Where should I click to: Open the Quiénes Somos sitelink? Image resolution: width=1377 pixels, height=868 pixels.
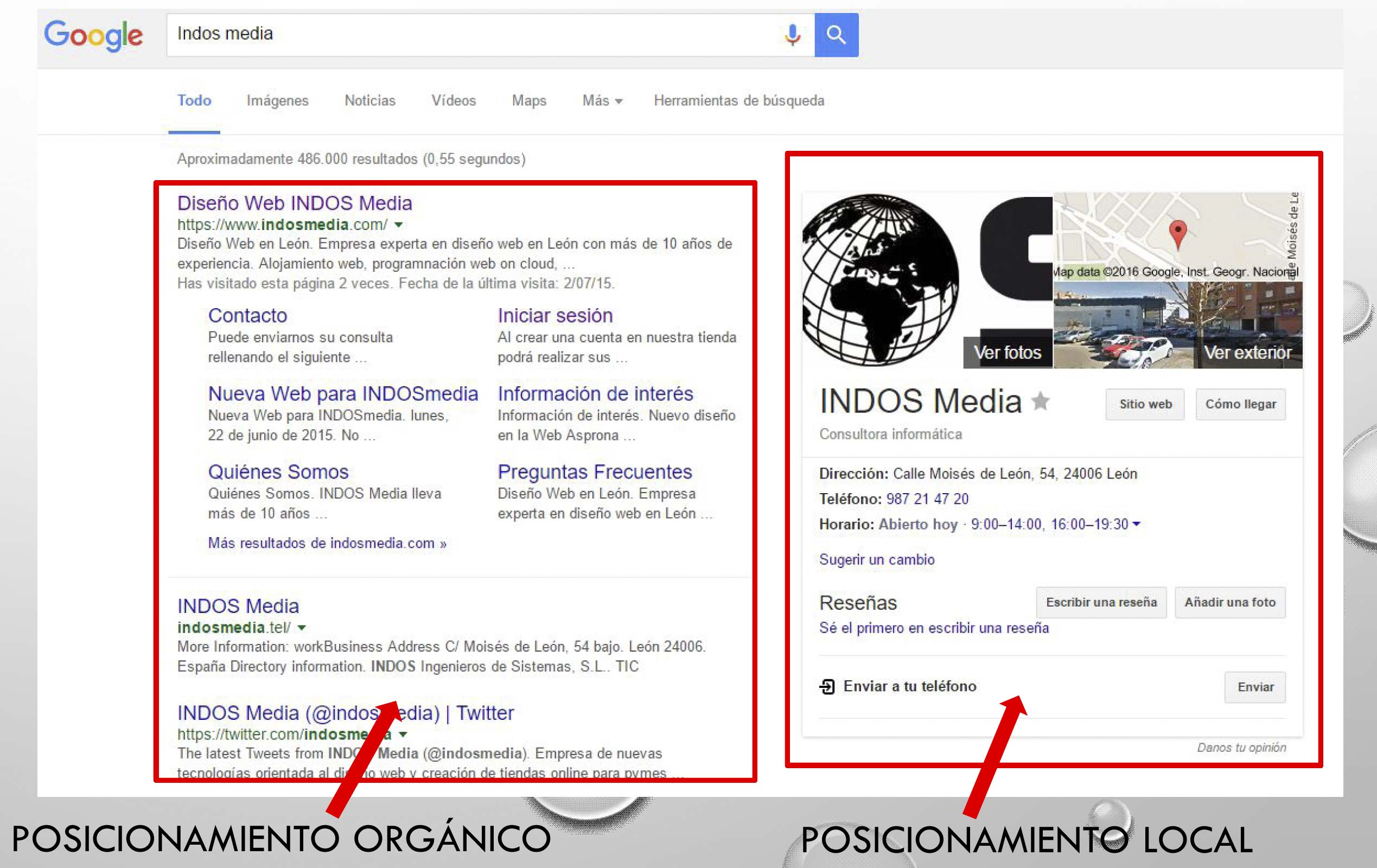278,472
